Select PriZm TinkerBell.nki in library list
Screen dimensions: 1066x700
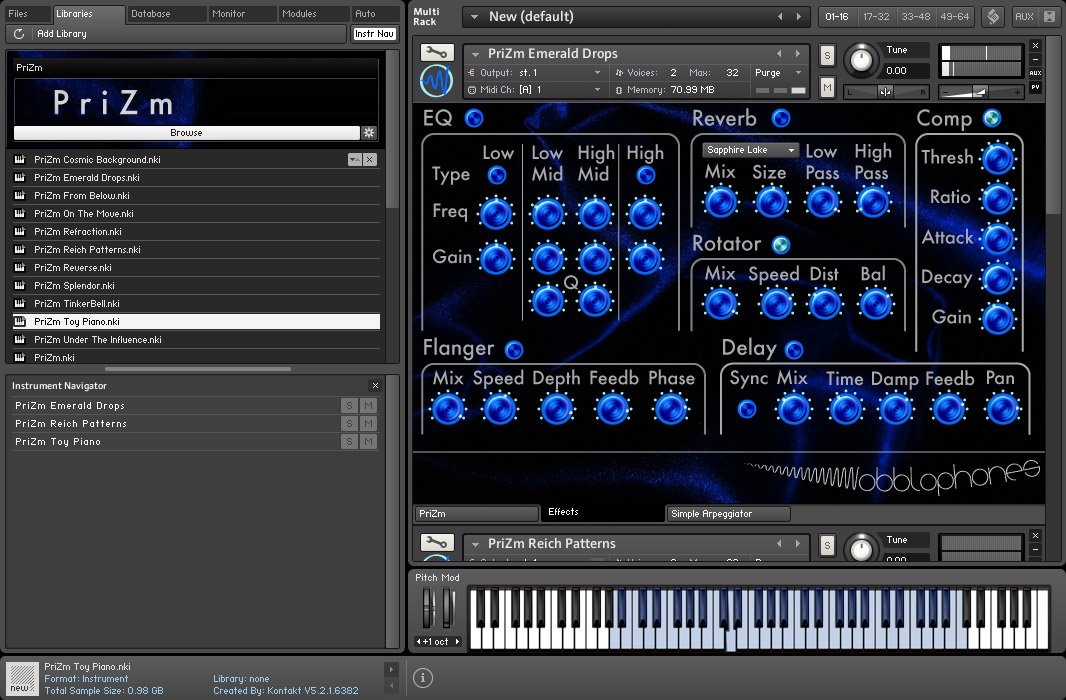pyautogui.click(x=196, y=304)
